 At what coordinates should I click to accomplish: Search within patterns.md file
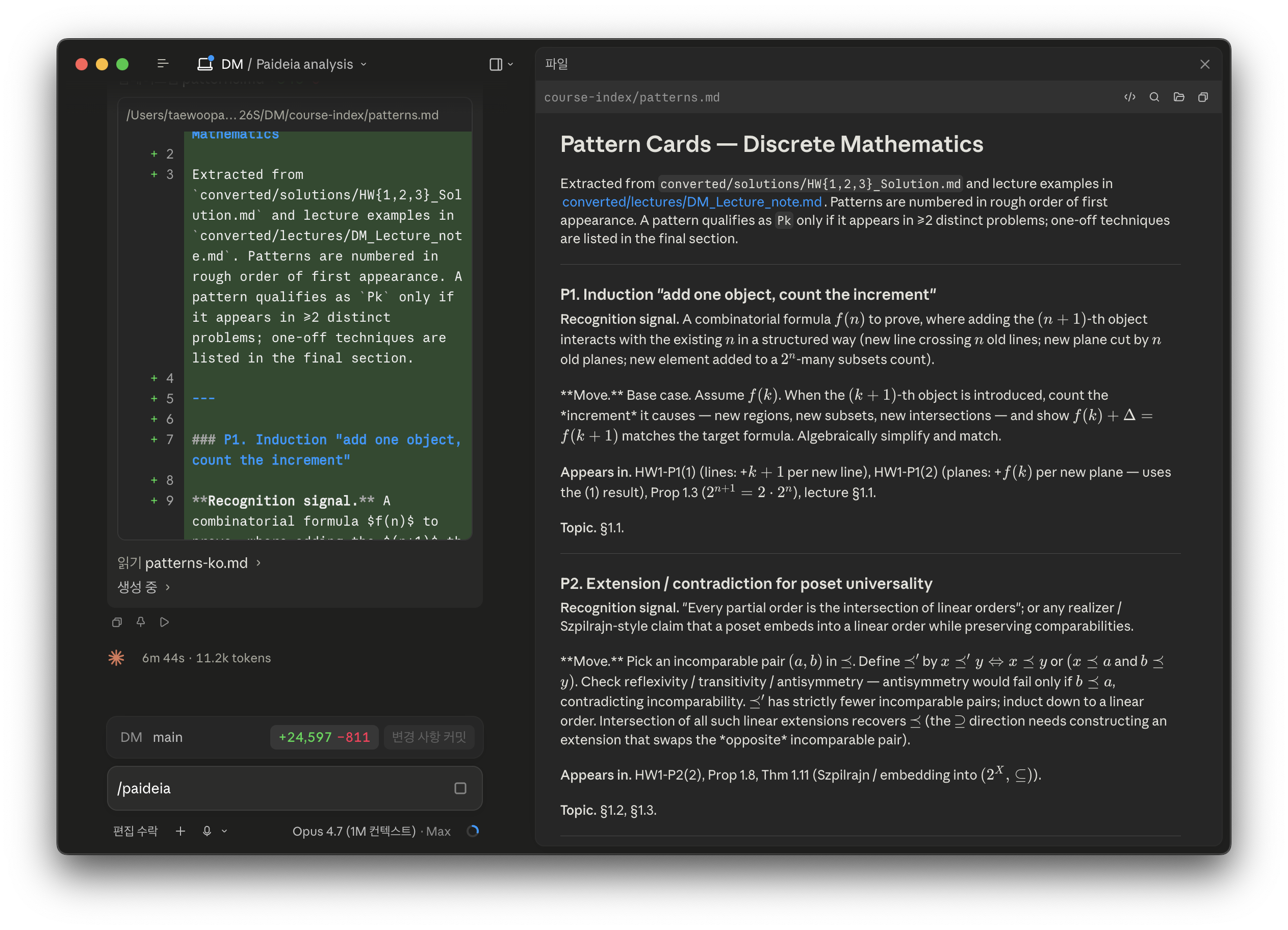pos(1154,97)
